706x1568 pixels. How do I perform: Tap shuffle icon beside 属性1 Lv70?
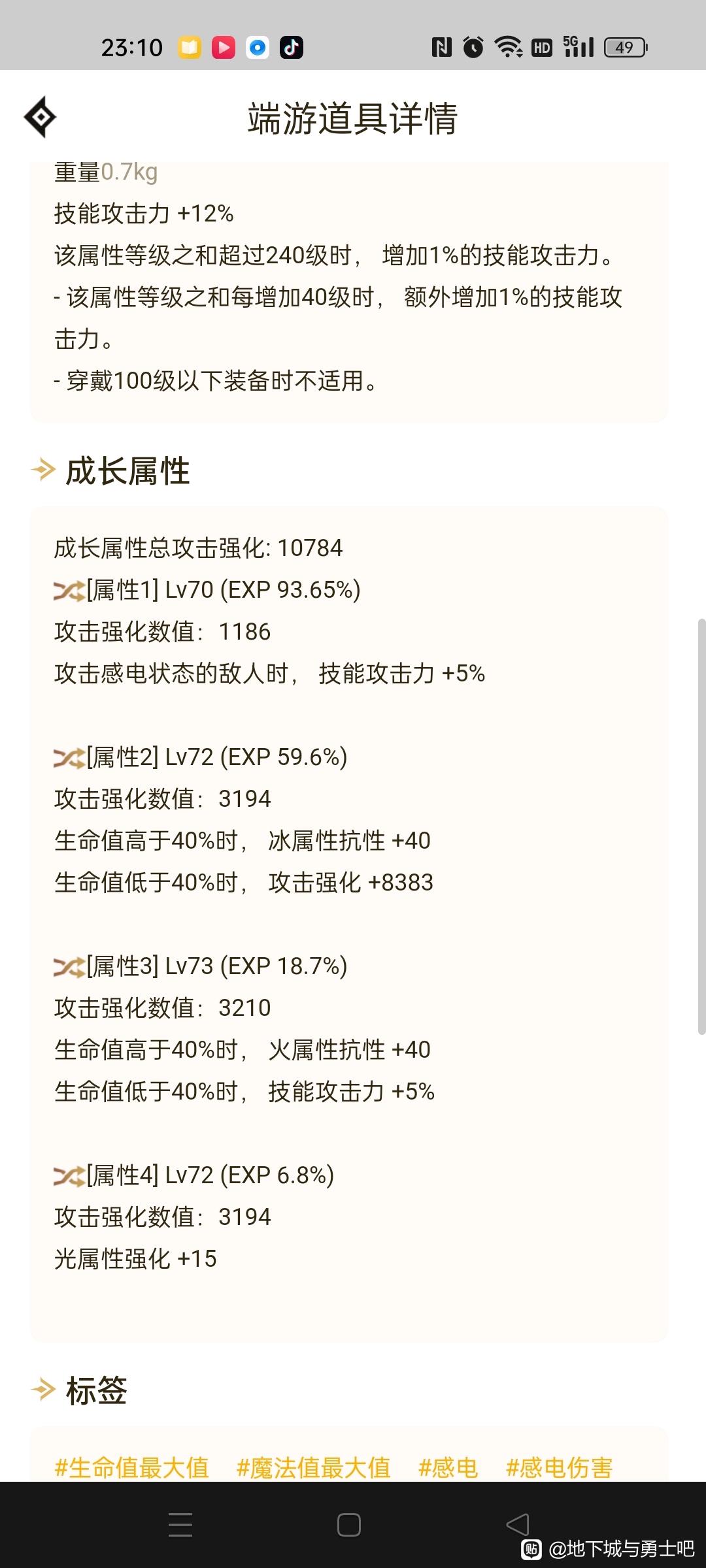pyautogui.click(x=69, y=591)
